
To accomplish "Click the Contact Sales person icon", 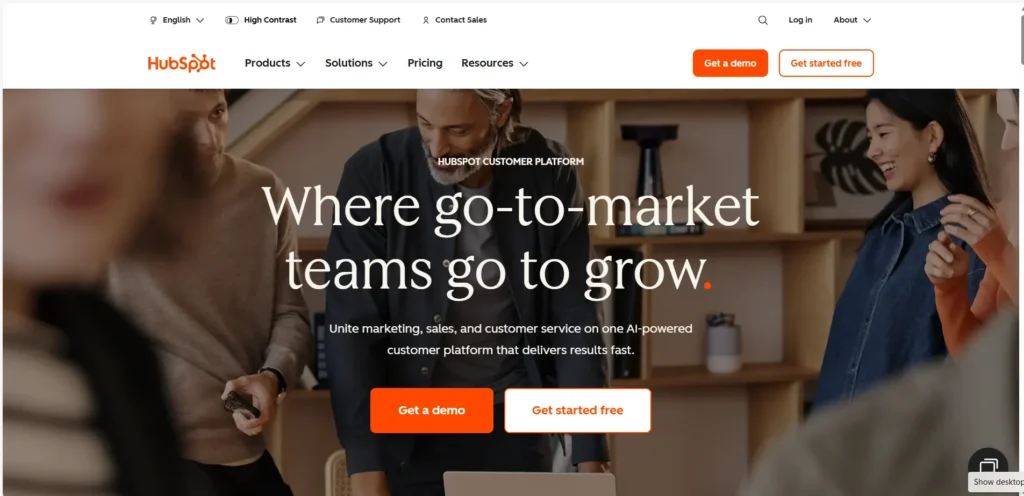I will tap(426, 20).
